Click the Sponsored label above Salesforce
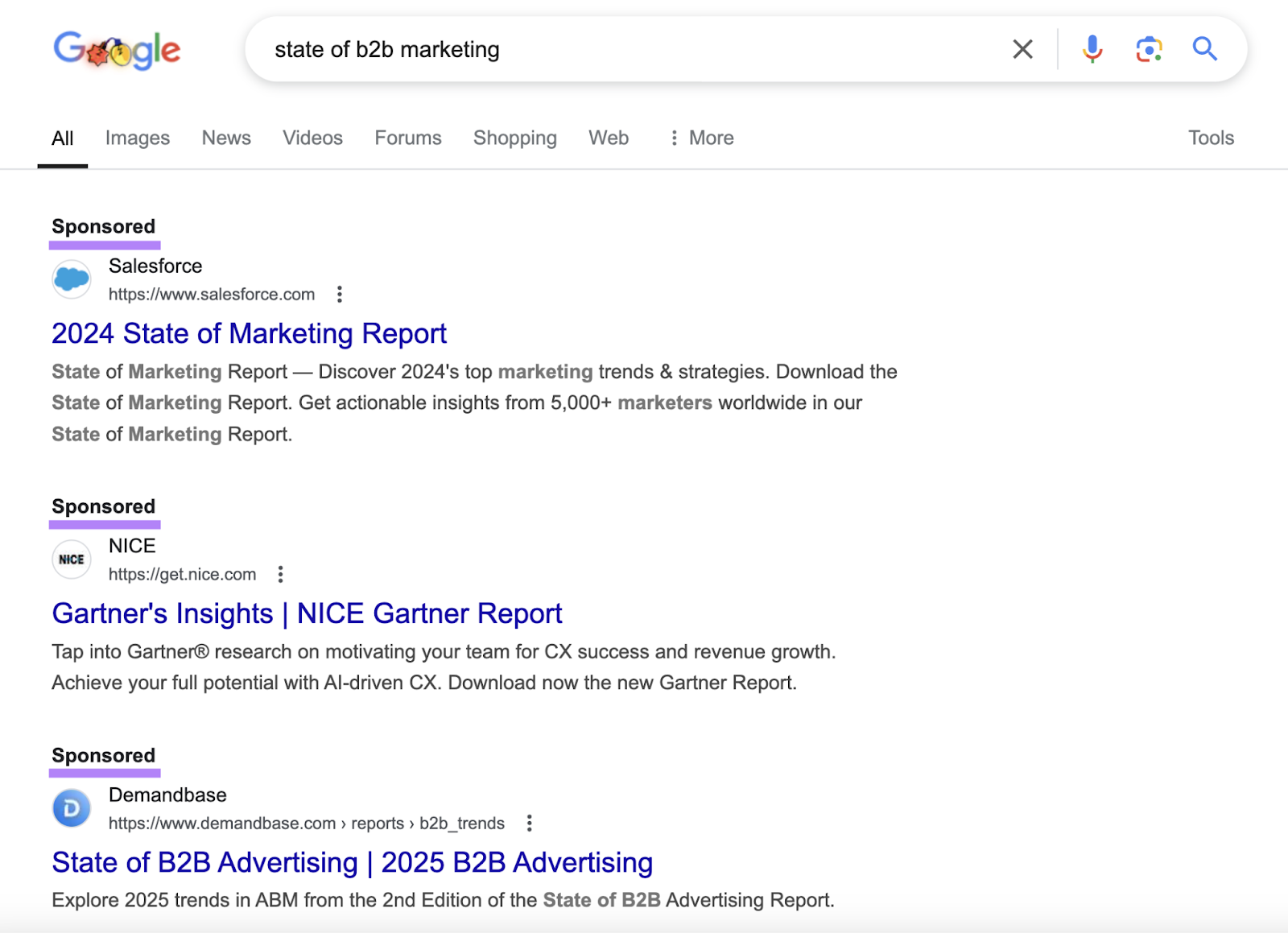The width and height of the screenshot is (1288, 933). point(104,227)
